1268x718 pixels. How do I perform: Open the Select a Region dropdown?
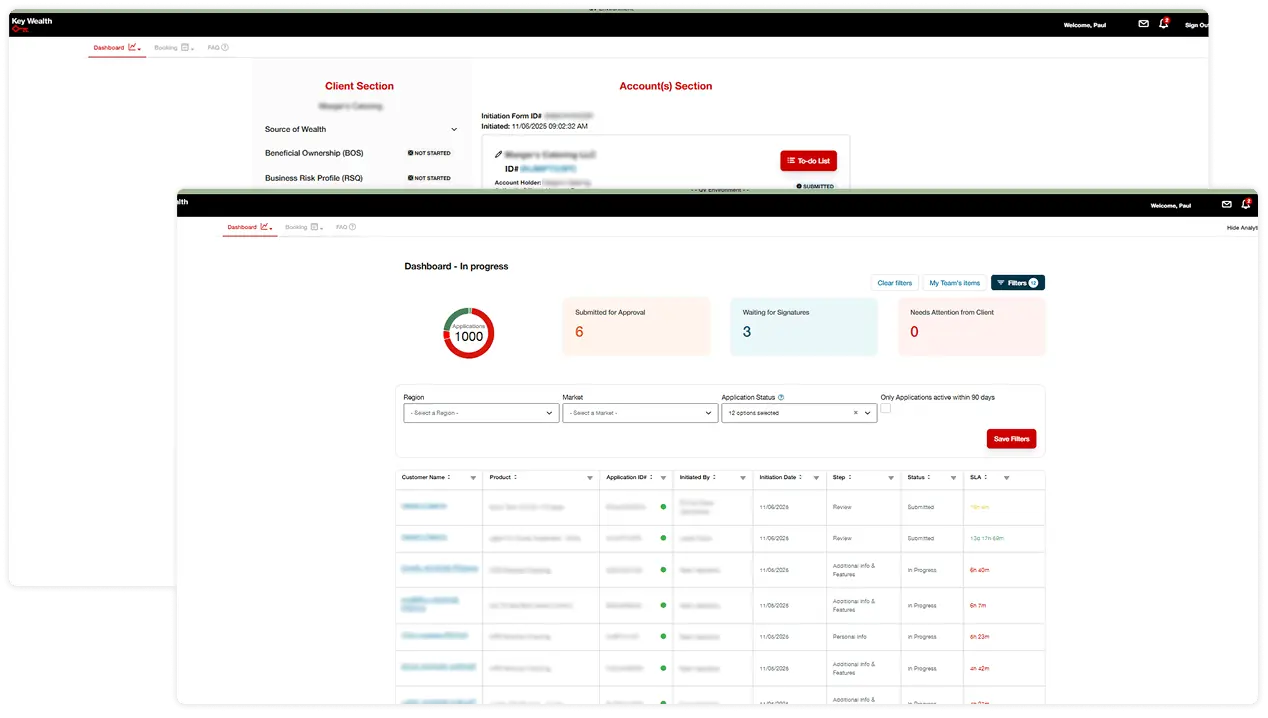point(480,412)
